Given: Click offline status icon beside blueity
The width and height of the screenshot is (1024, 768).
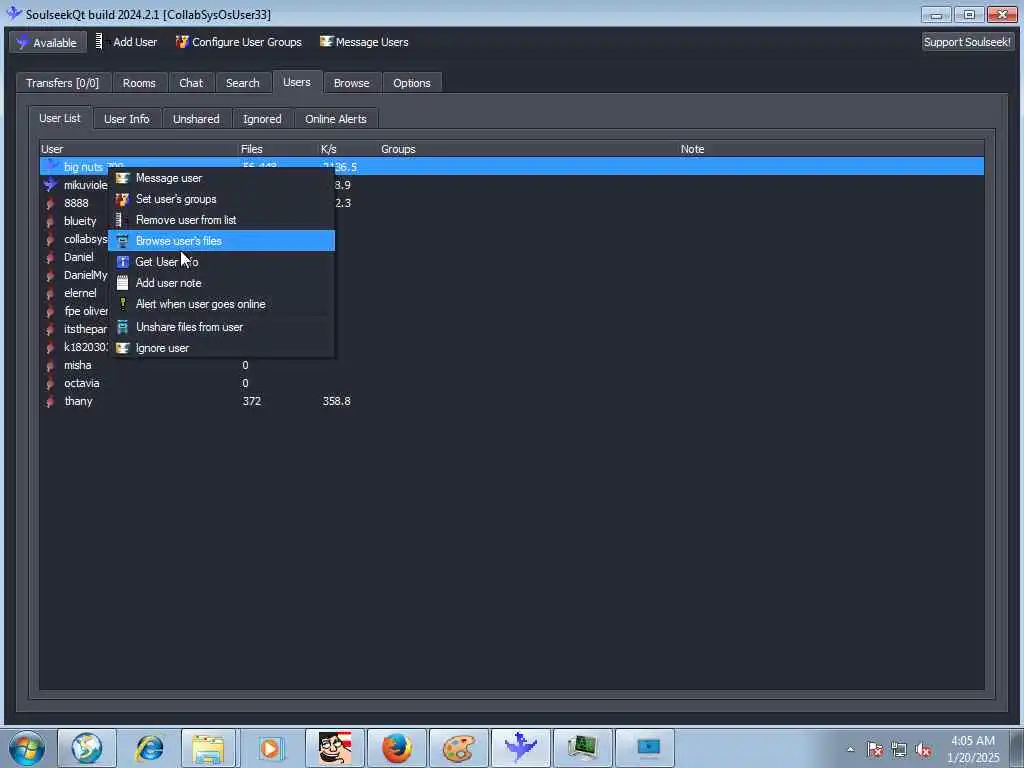Looking at the screenshot, I should (x=50, y=221).
